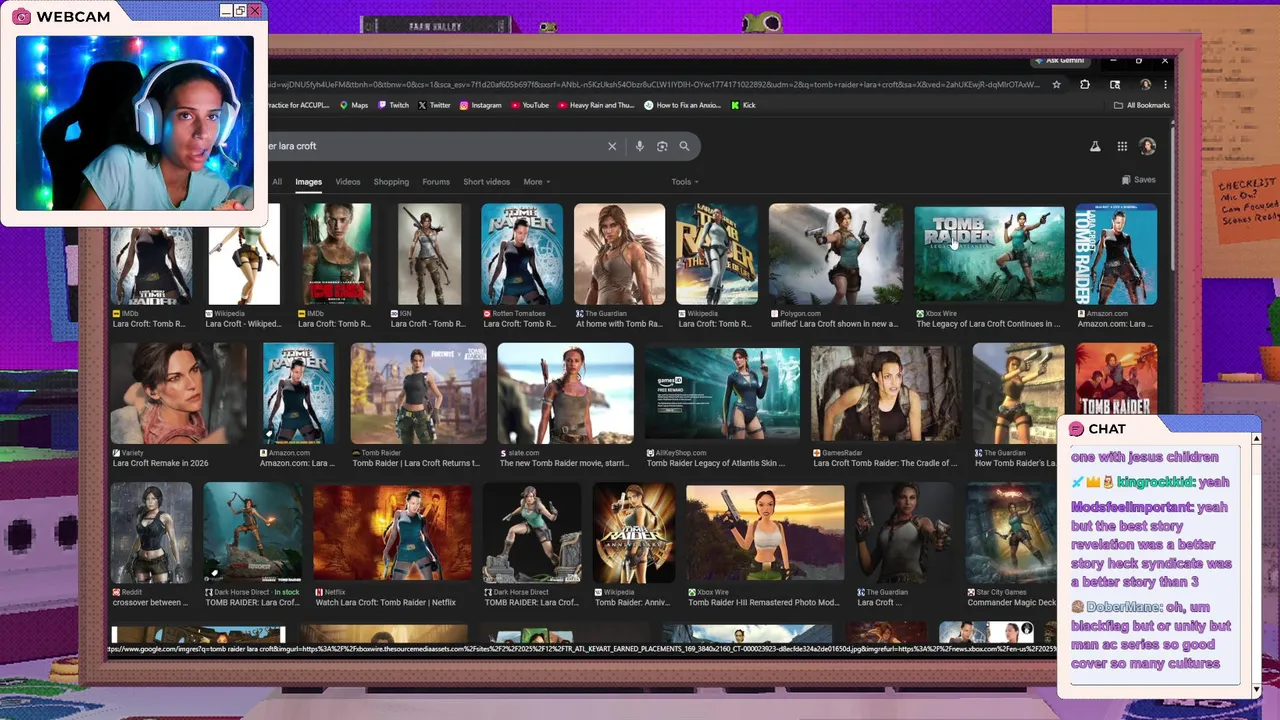Open the Star City Games Commander Magic Deck image
This screenshot has width=1280, height=720.
pyautogui.click(x=1011, y=533)
